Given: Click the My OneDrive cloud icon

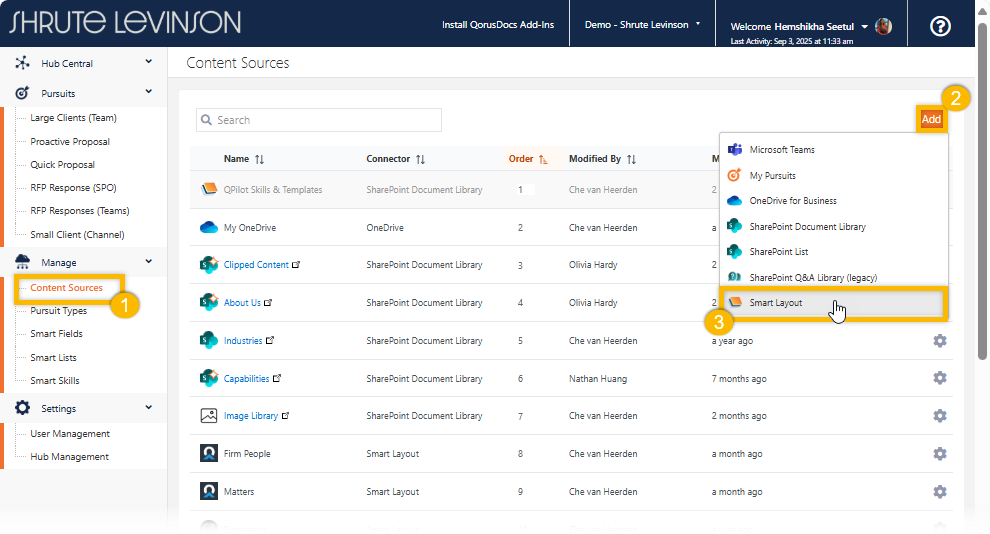Looking at the screenshot, I should (209, 228).
